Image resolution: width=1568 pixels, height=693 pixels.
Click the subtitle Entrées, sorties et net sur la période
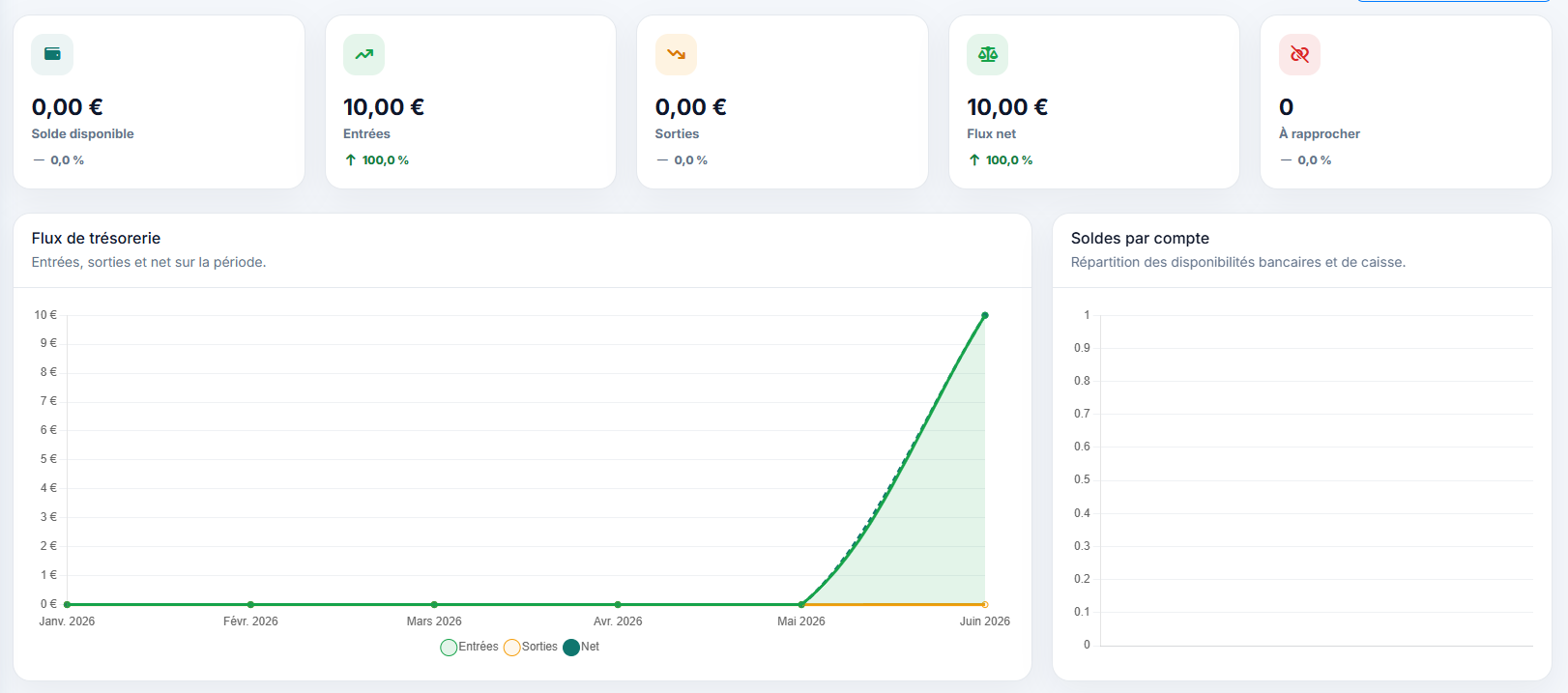(x=149, y=262)
